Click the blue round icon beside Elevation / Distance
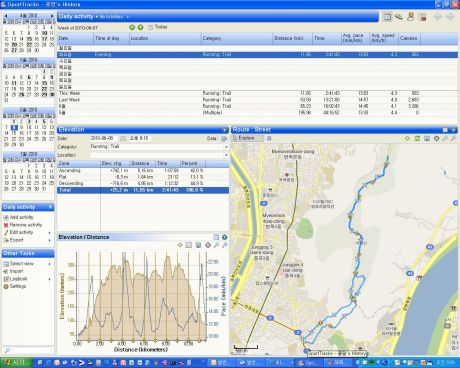 tap(225, 237)
